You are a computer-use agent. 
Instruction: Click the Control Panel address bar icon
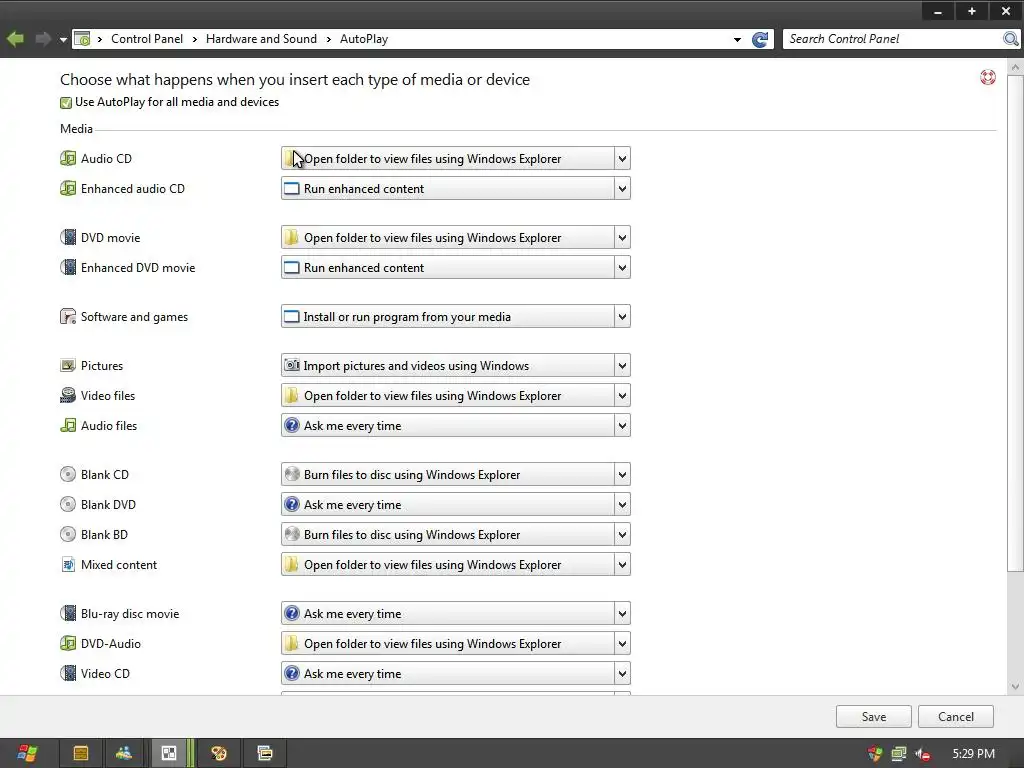[82, 39]
